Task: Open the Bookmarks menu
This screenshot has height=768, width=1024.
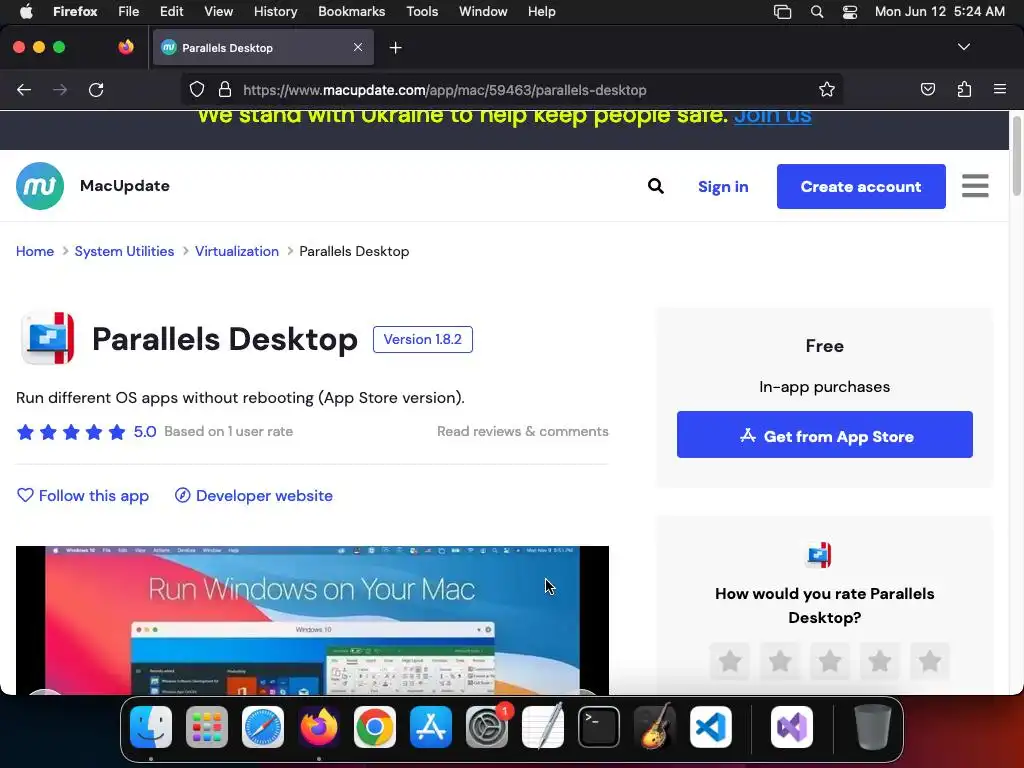Action: coord(351,12)
